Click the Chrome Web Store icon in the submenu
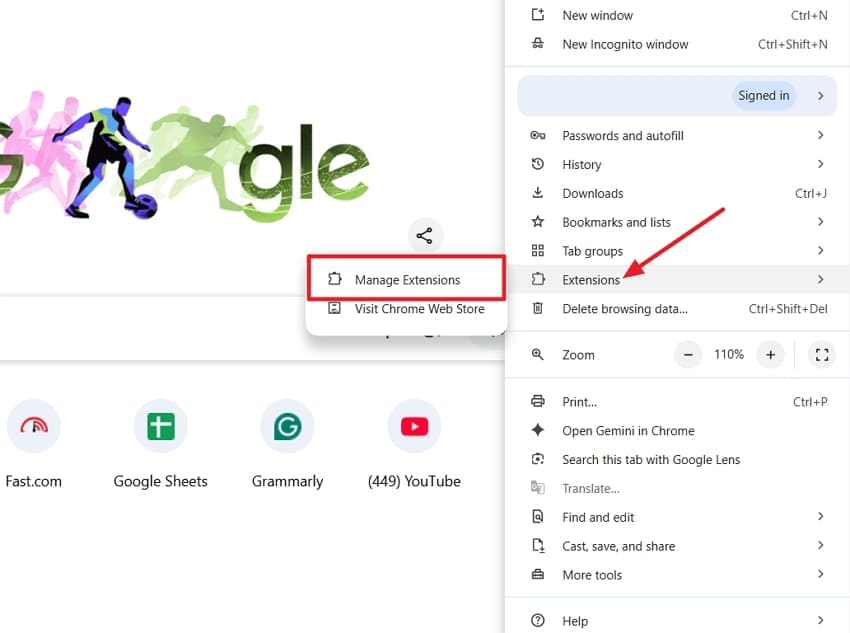Viewport: 850px width, 633px height. (x=334, y=308)
